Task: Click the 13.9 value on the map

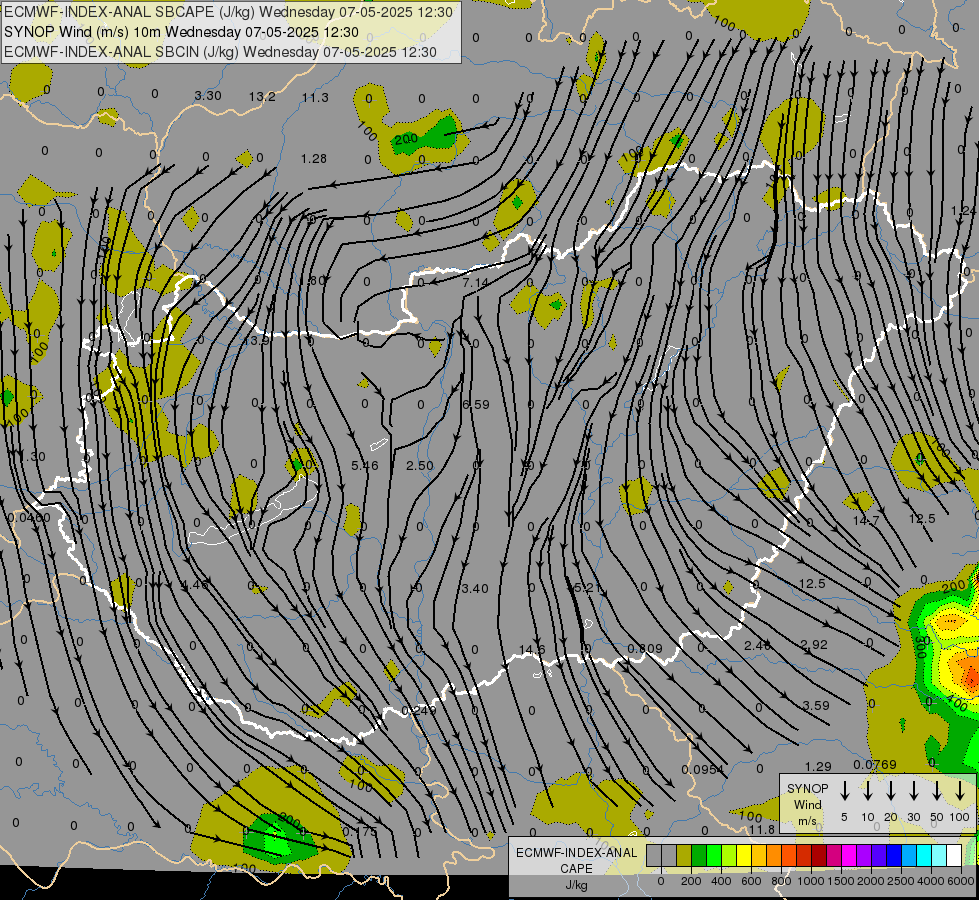Action: pos(256,341)
